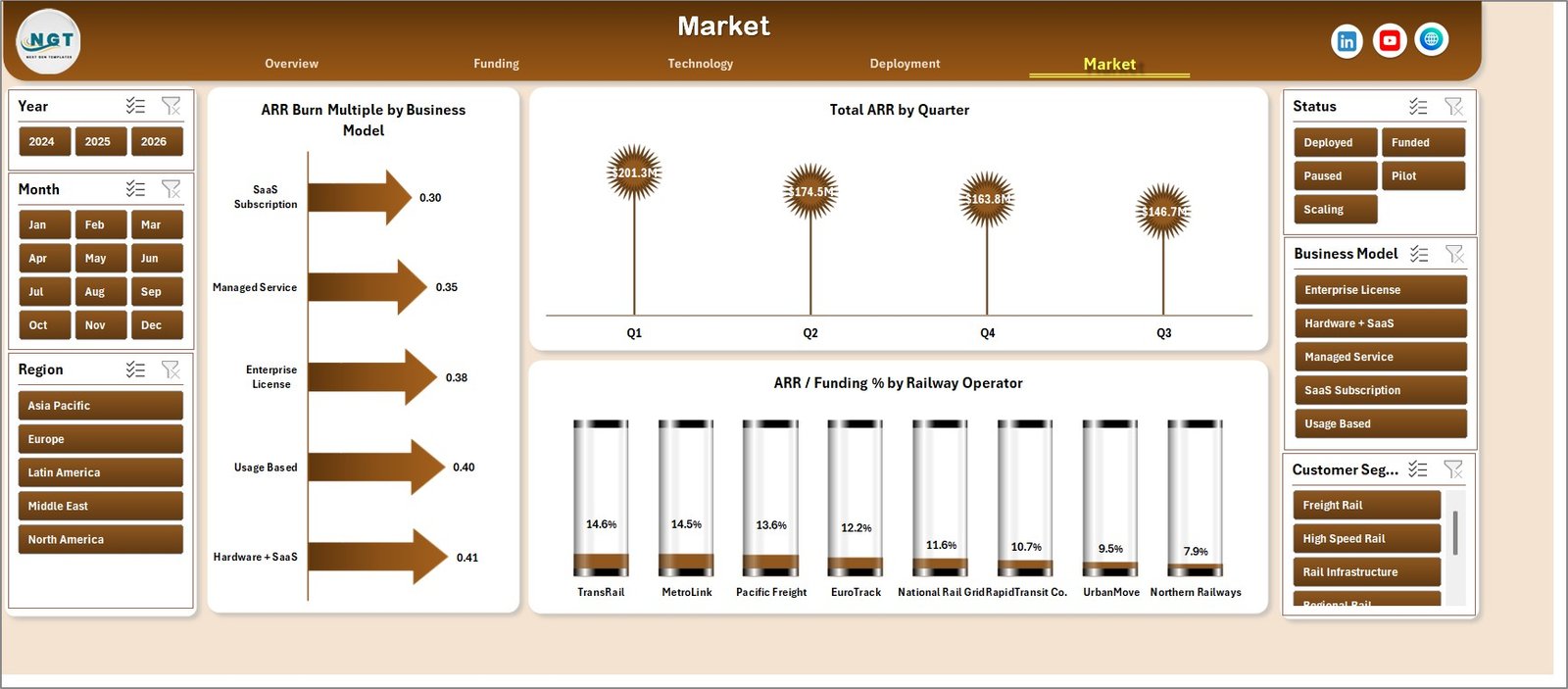
Task: Select Freight Rail customer segment
Action: click(1366, 505)
